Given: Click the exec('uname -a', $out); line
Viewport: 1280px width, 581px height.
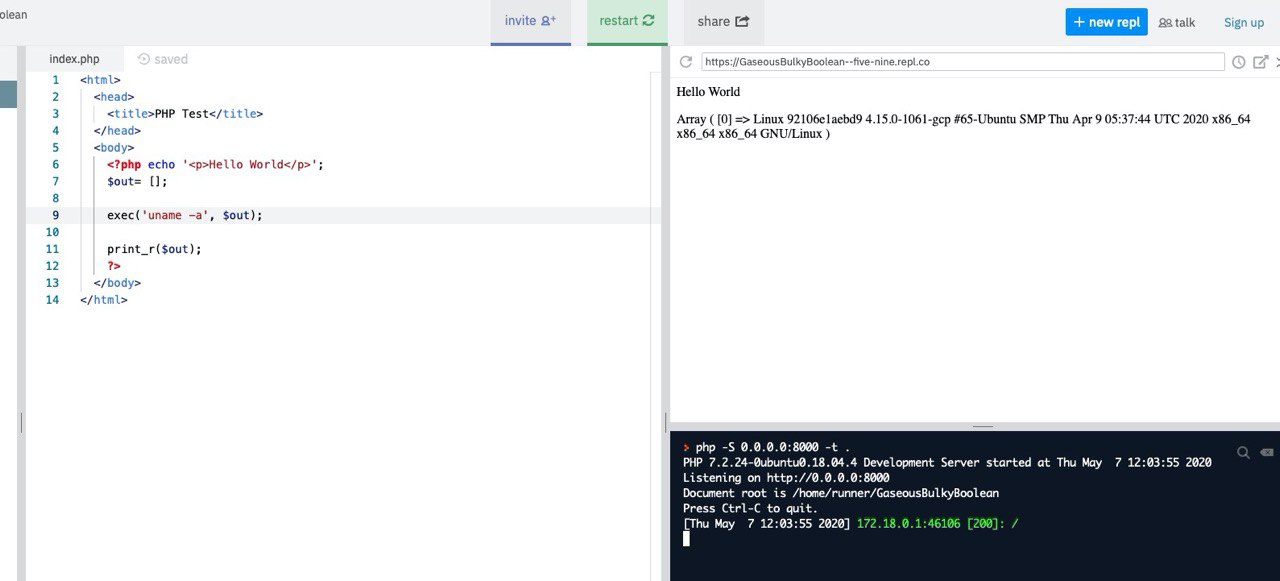Looking at the screenshot, I should 185,215.
